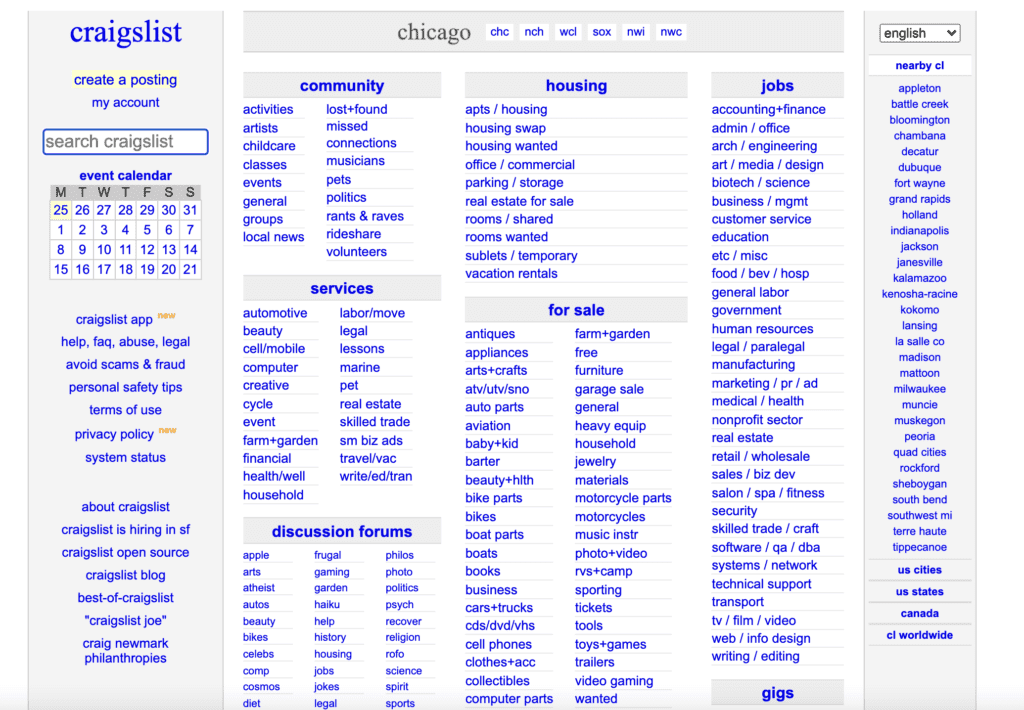Screen dimensions: 1024x710
Task: Browse antiques for sale
Action: coord(490,334)
